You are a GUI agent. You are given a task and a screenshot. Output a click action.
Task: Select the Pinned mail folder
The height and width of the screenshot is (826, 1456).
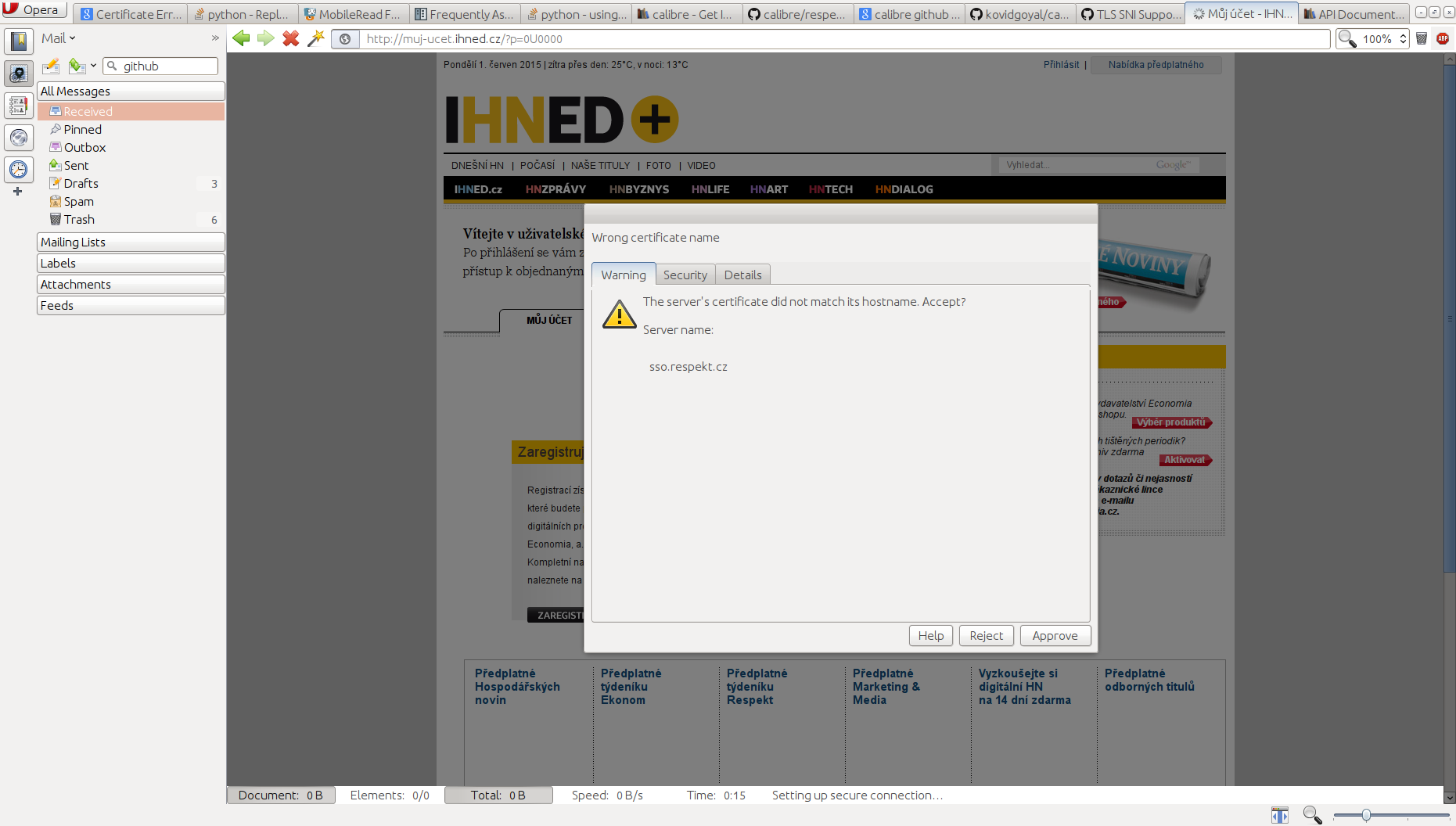131,130
